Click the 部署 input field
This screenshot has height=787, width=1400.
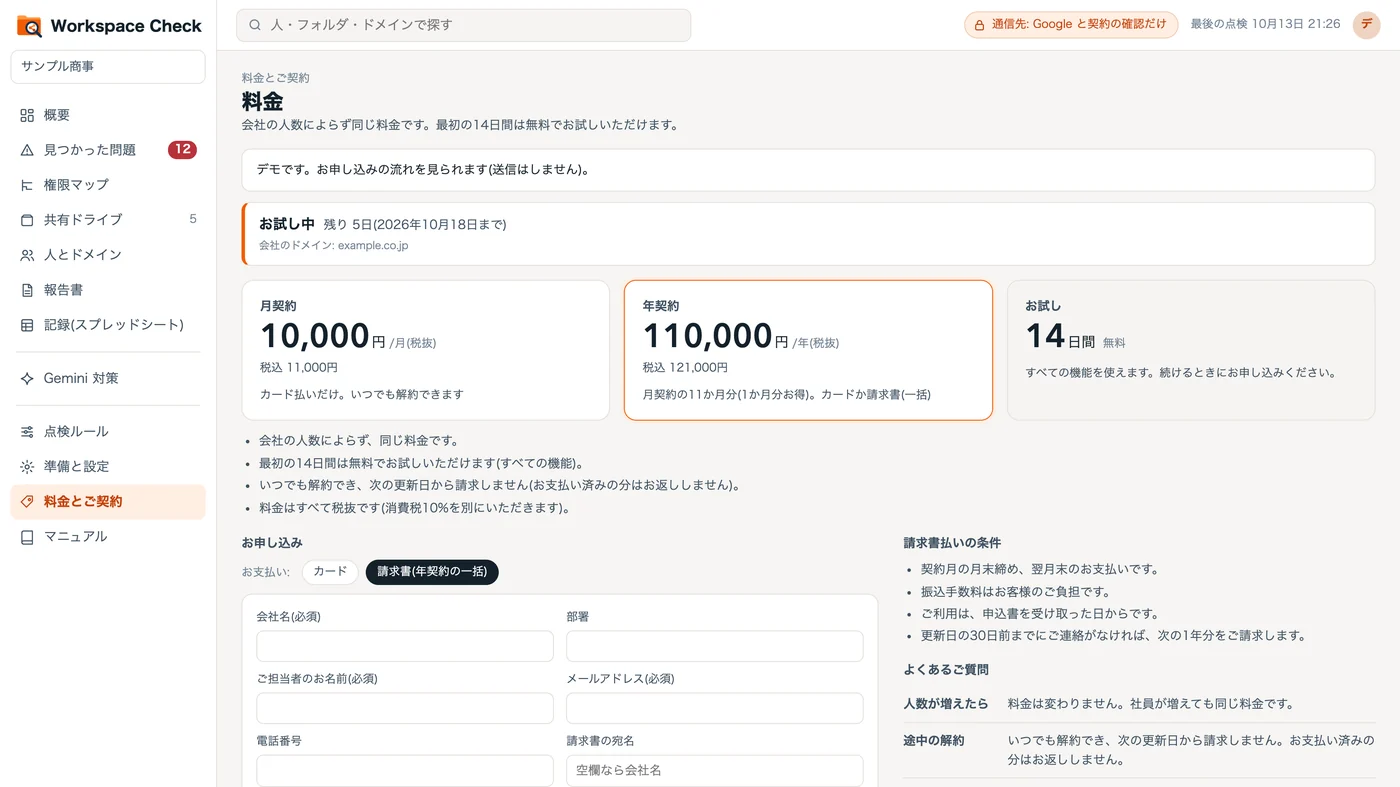coord(715,646)
